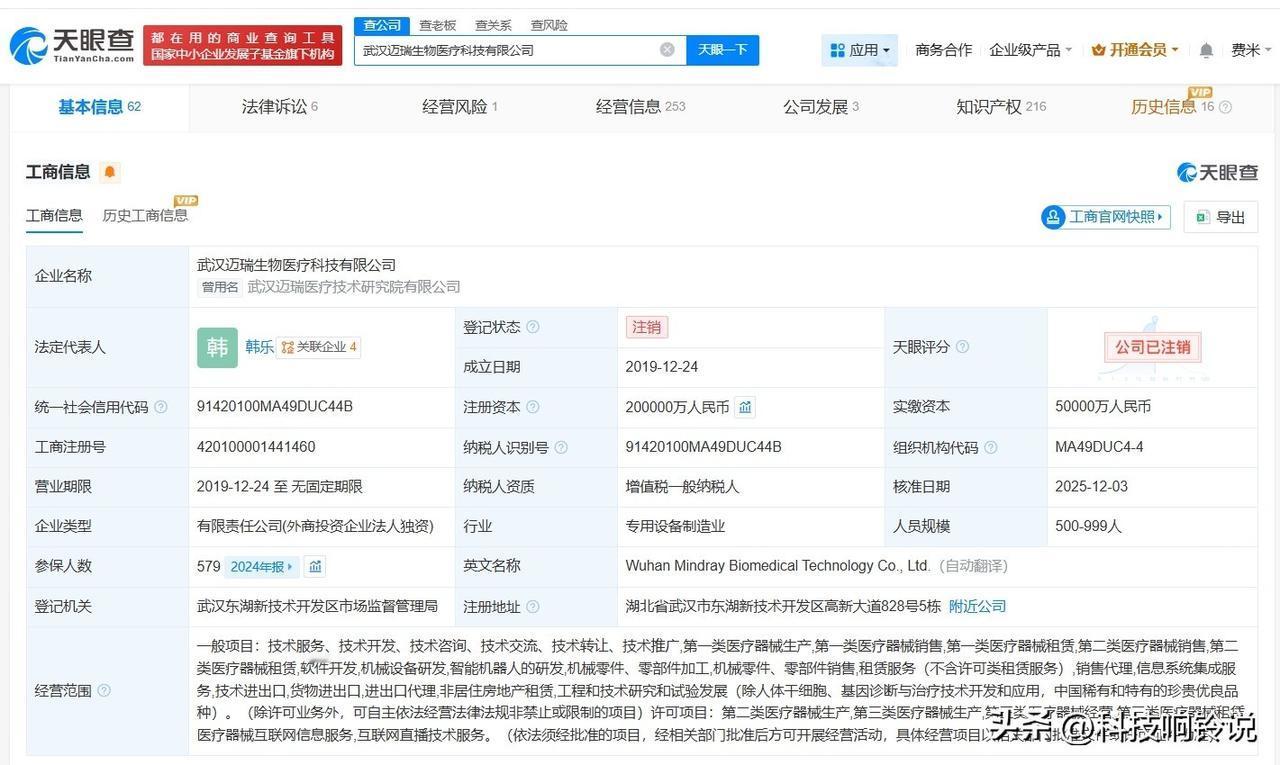Click the help icon beside 天眼评分
The width and height of the screenshot is (1280, 765).
(962, 347)
